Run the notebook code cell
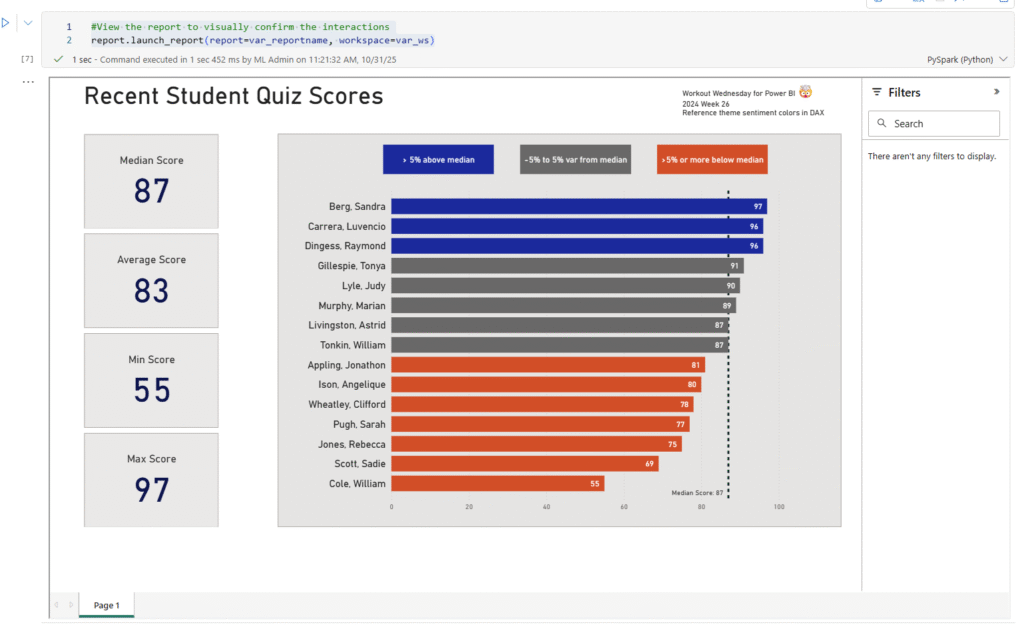Screen dimensions: 1024x627 pyautogui.click(x=5, y=21)
